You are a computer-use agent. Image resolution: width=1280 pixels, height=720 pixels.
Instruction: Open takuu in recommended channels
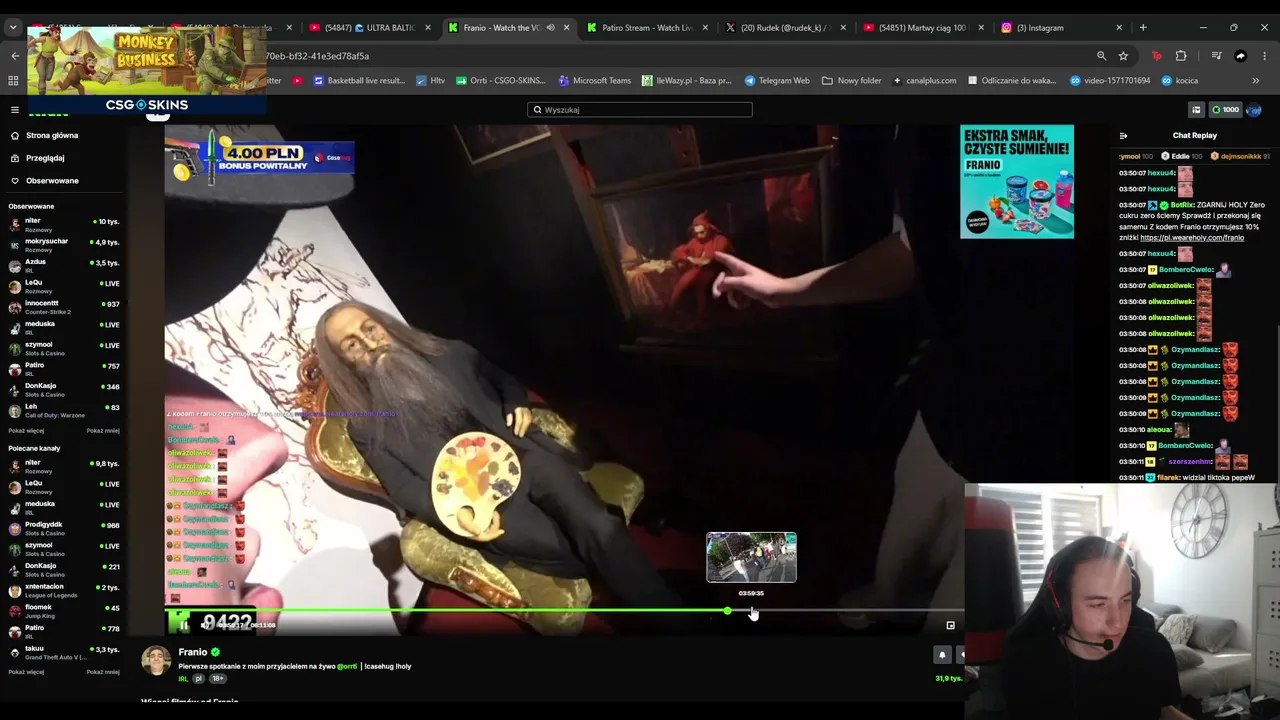[x=62, y=651]
